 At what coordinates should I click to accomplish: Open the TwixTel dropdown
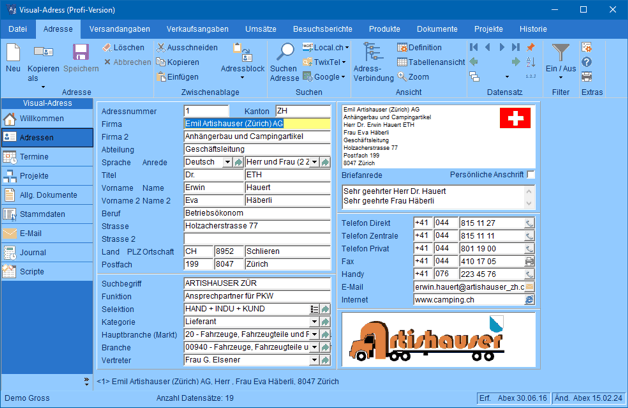[344, 62]
